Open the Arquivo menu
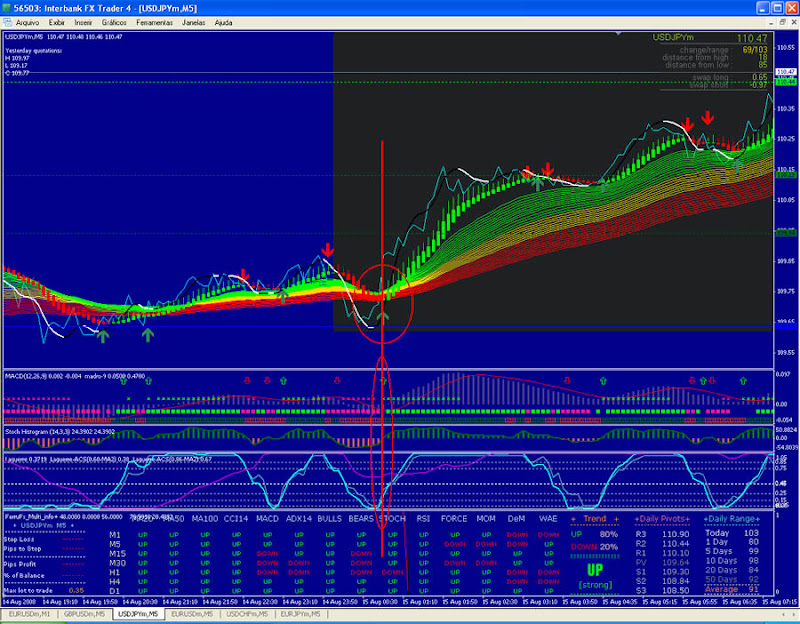This screenshot has width=800, height=624. tap(27, 23)
